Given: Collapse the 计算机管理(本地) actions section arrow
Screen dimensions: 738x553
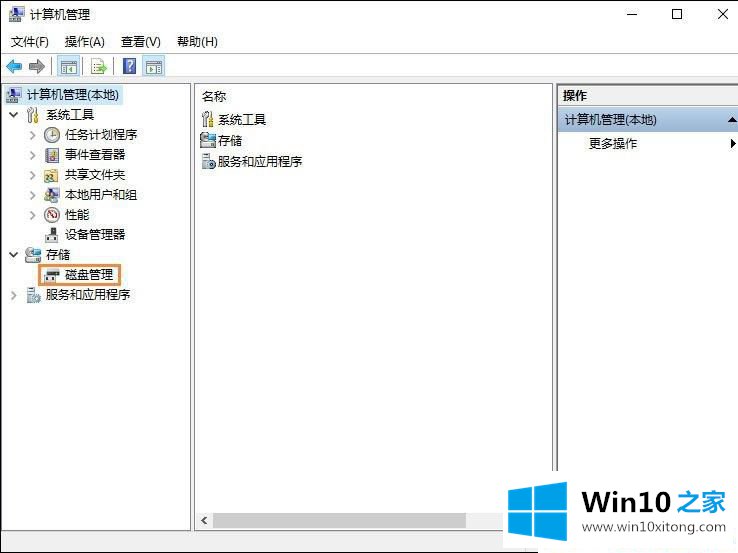Looking at the screenshot, I should [732, 120].
